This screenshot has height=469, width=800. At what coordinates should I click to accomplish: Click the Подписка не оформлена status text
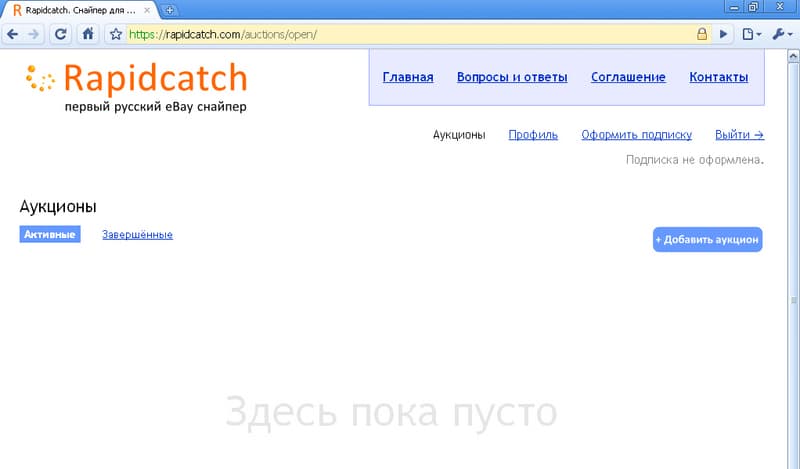(695, 160)
